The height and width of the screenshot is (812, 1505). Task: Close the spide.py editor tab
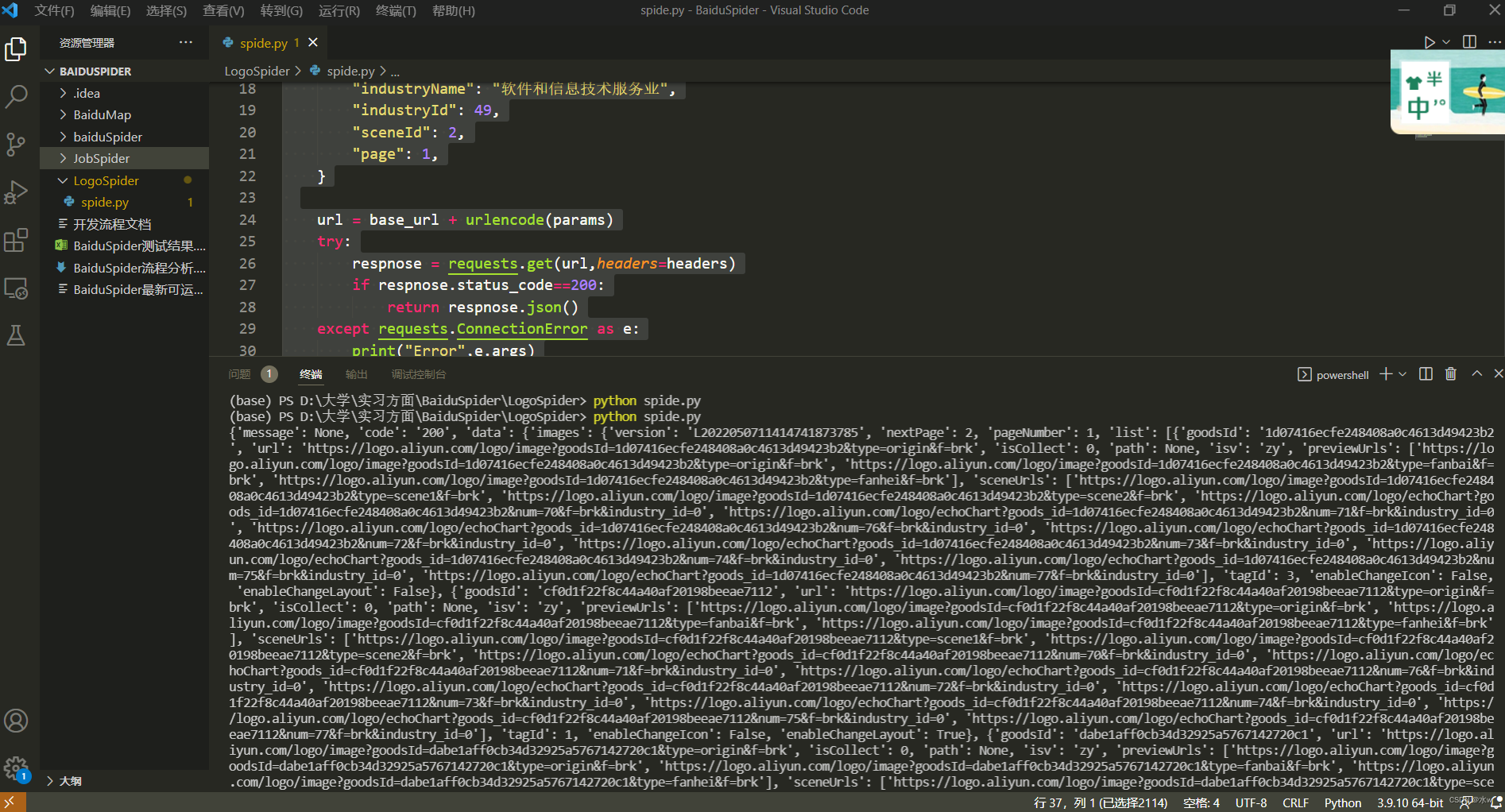(x=313, y=42)
